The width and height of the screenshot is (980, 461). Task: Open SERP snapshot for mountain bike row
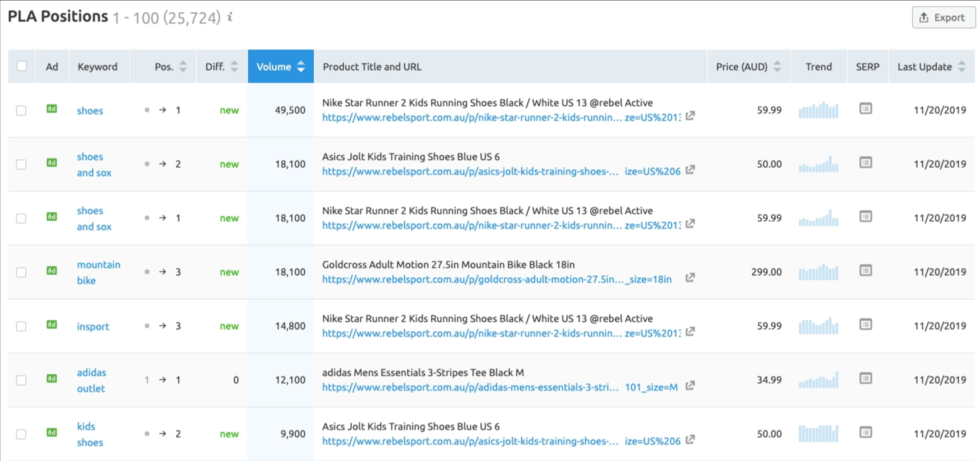tap(865, 270)
